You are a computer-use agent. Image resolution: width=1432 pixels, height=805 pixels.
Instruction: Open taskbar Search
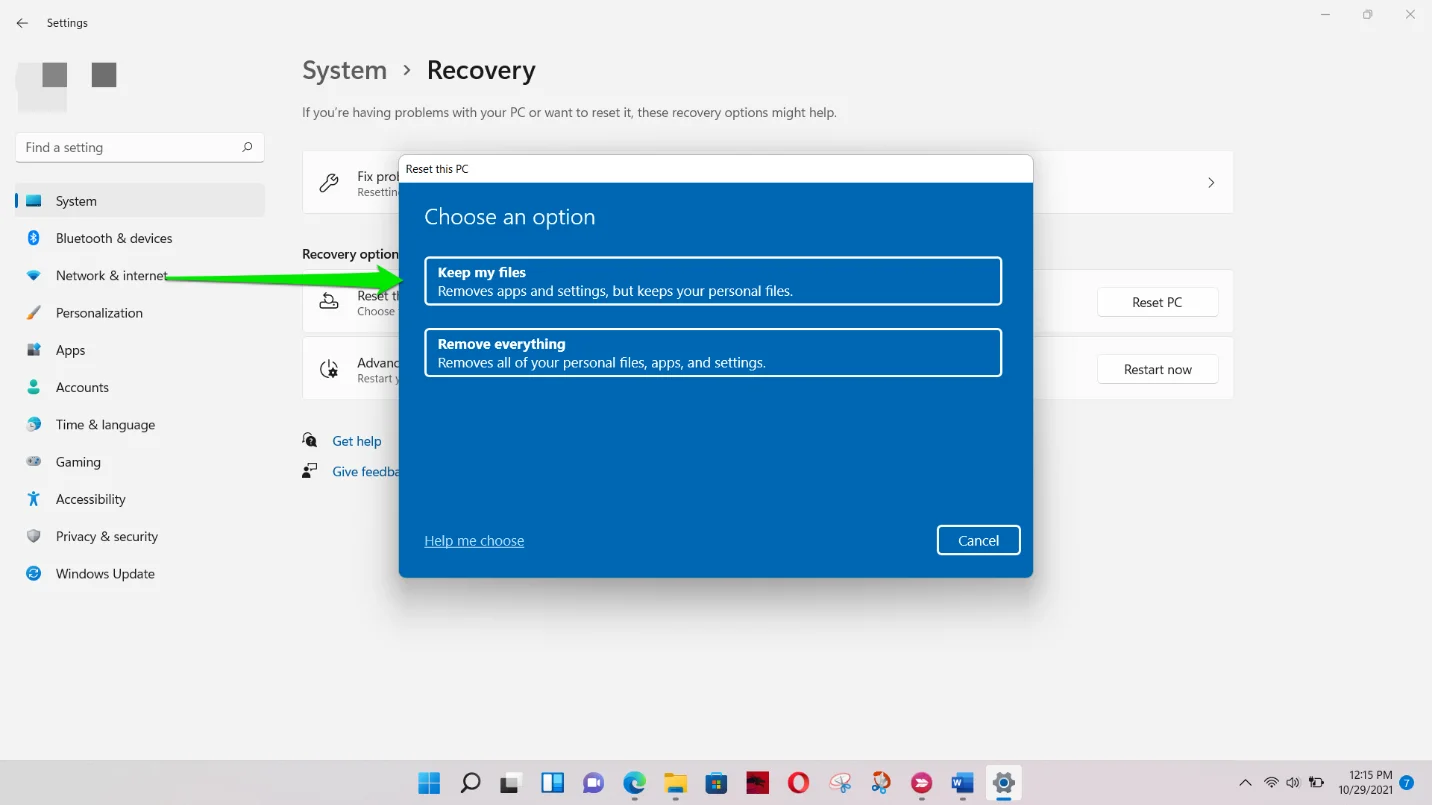coord(470,782)
